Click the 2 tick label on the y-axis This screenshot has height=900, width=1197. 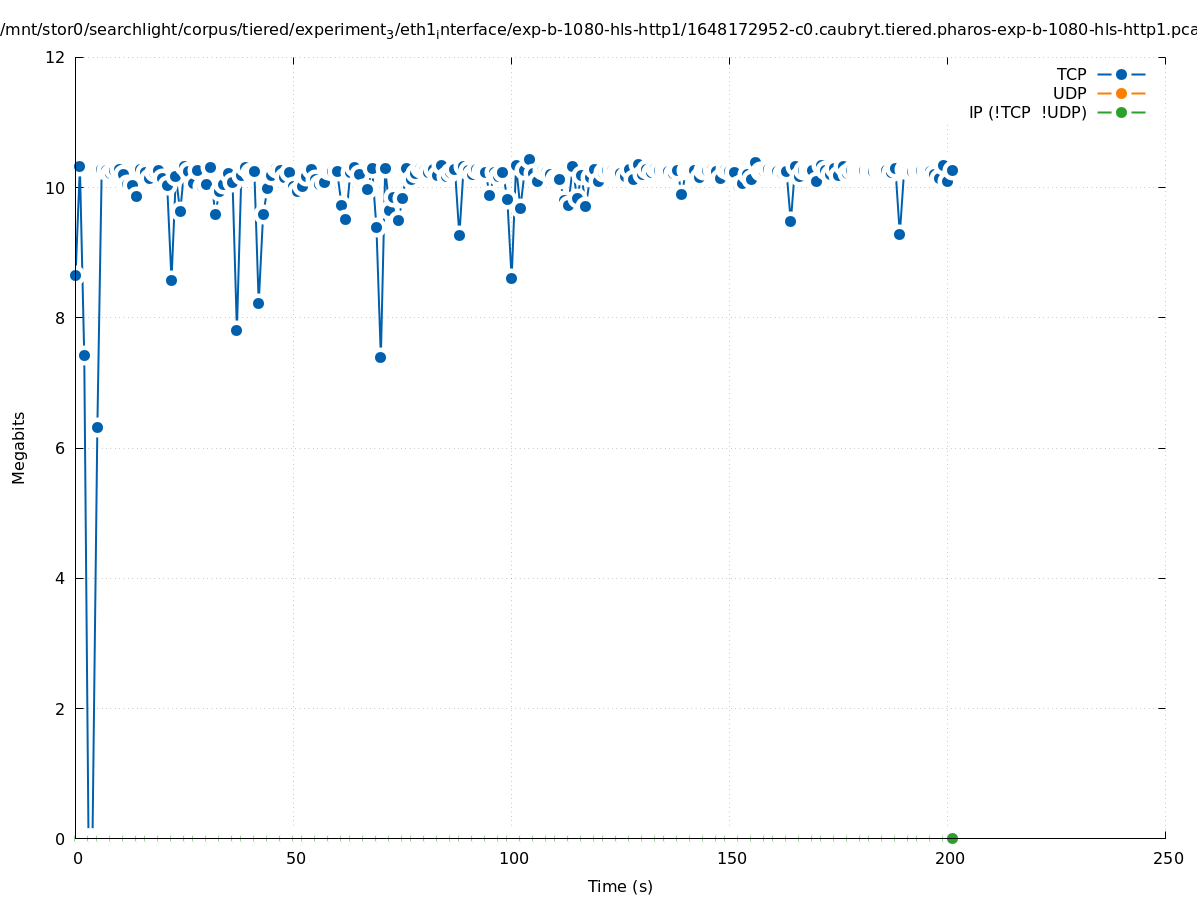(60, 708)
